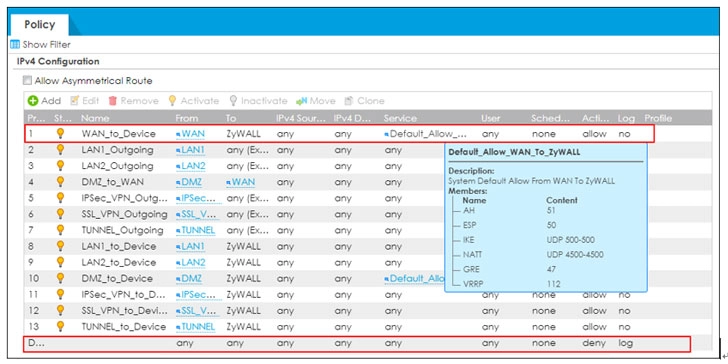Select the WAN_to_Device rule name

pyautogui.click(x=118, y=134)
